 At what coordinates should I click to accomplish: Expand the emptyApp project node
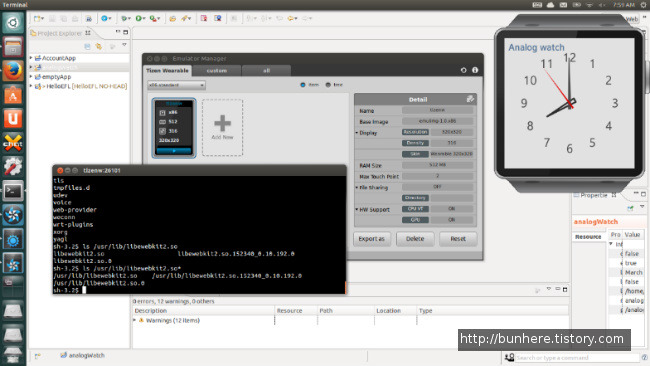coord(31,77)
